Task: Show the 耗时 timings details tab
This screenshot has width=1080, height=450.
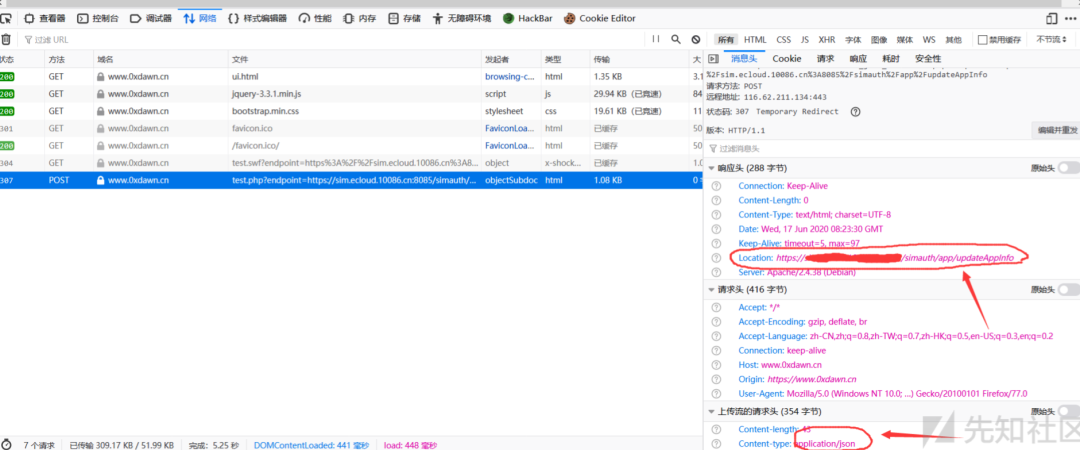Action: 891,59
